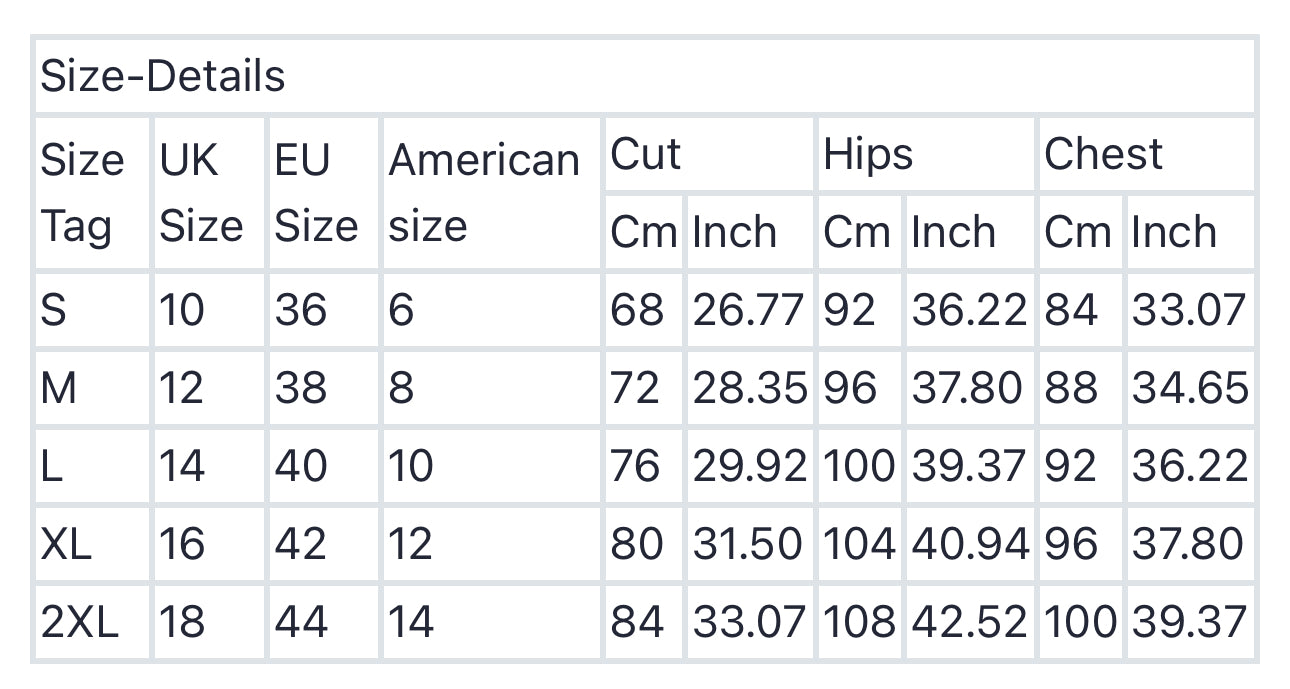Click the Hips header cell
The width and height of the screenshot is (1290, 689).
click(868, 155)
